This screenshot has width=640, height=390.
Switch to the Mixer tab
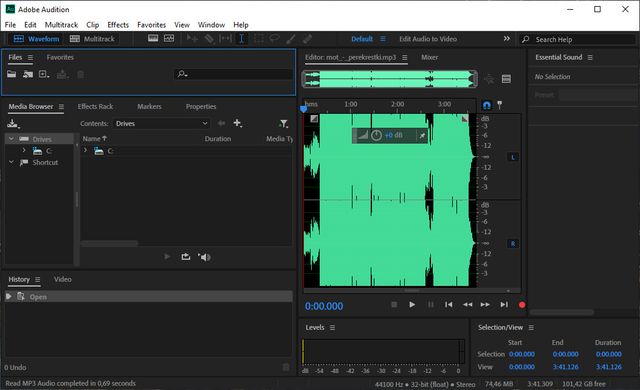click(x=429, y=57)
